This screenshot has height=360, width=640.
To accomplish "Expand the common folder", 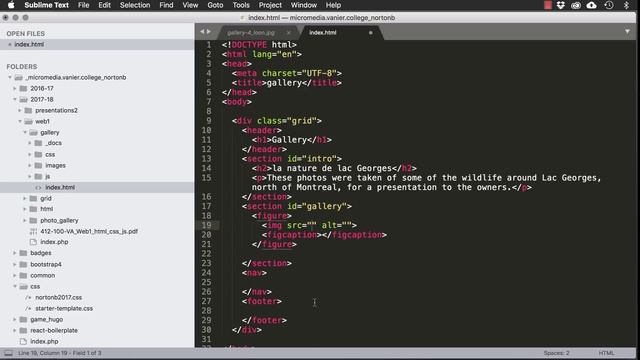I will point(15,275).
